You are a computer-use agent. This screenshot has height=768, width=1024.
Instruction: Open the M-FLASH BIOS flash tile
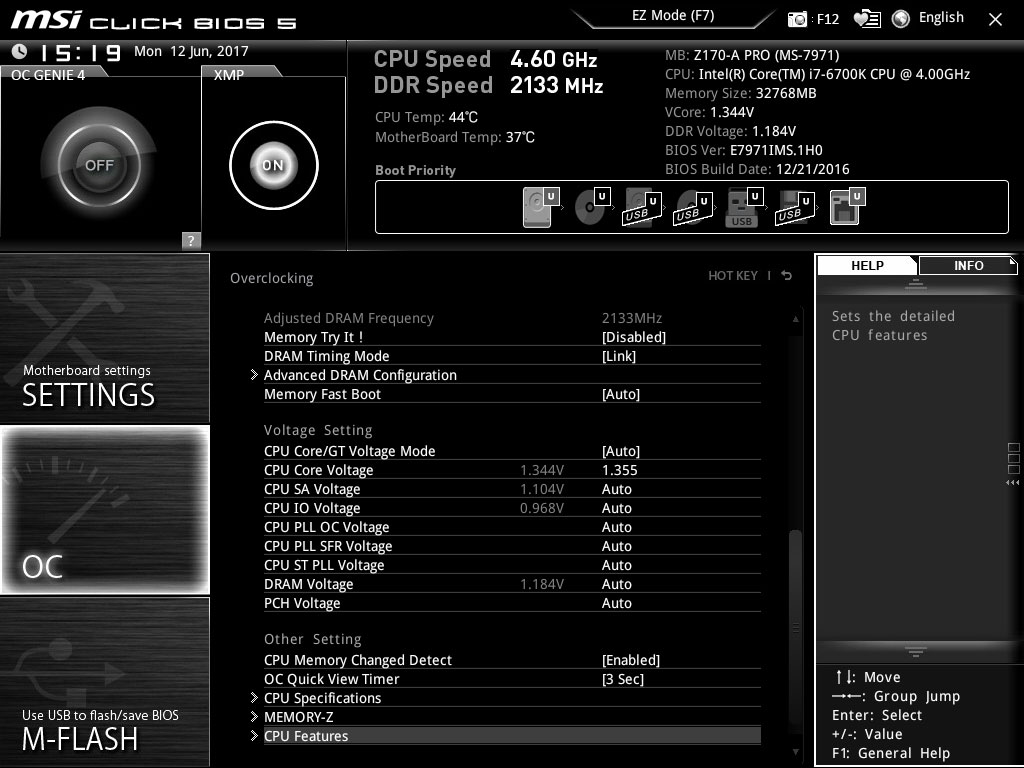click(x=105, y=682)
